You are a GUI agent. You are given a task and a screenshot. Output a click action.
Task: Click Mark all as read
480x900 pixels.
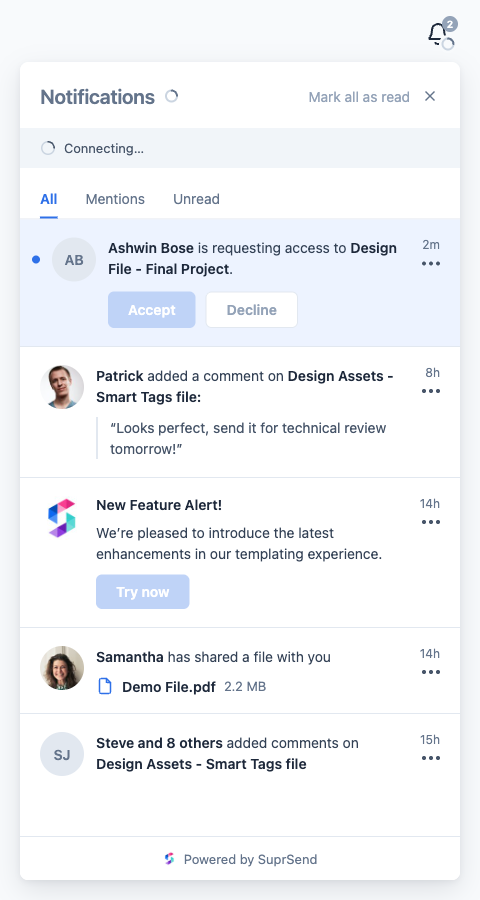[359, 97]
